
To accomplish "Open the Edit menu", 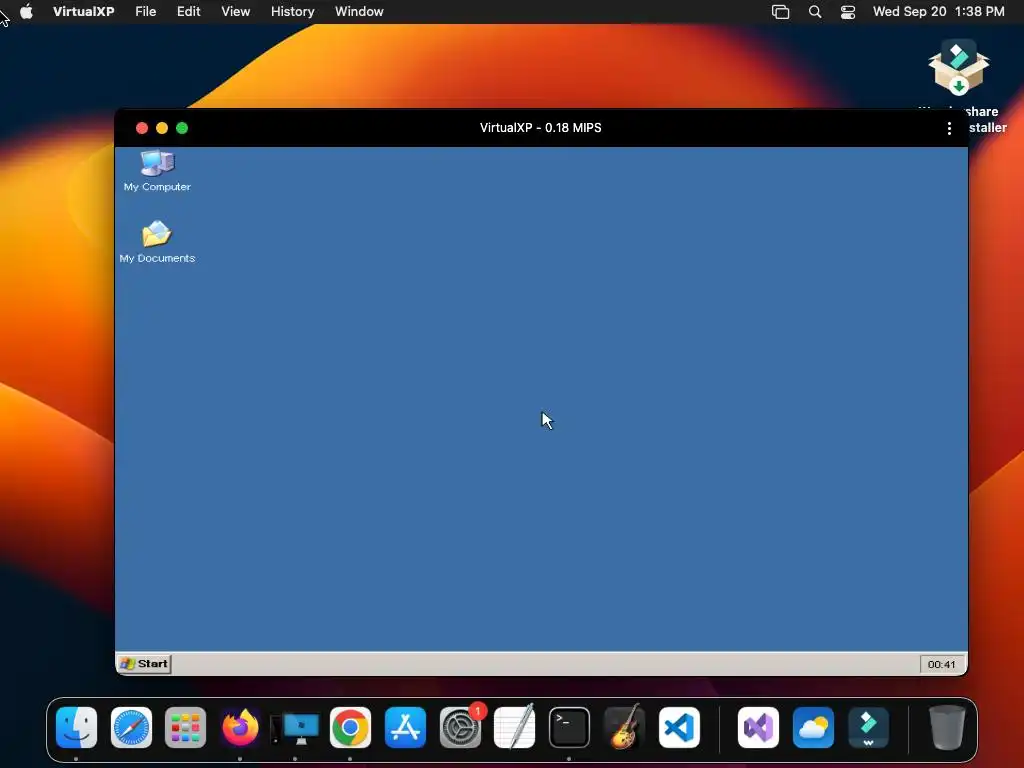I will (x=188, y=12).
